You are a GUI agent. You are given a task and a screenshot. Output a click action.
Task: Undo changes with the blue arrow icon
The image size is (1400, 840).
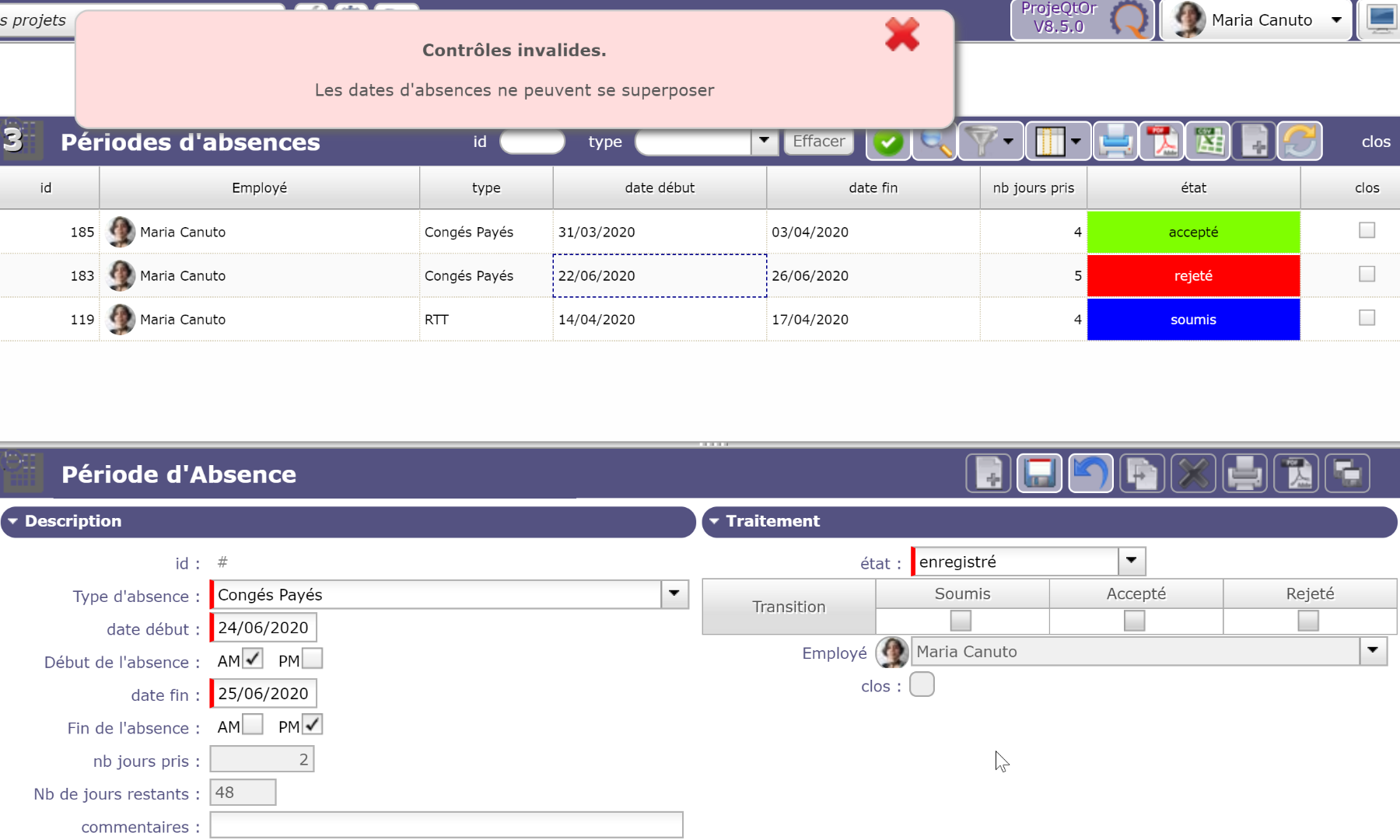click(x=1090, y=473)
